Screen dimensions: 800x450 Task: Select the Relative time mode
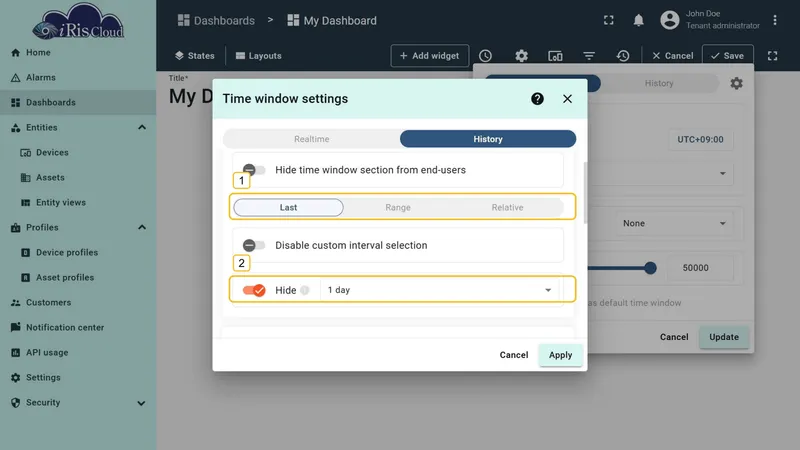tap(507, 208)
